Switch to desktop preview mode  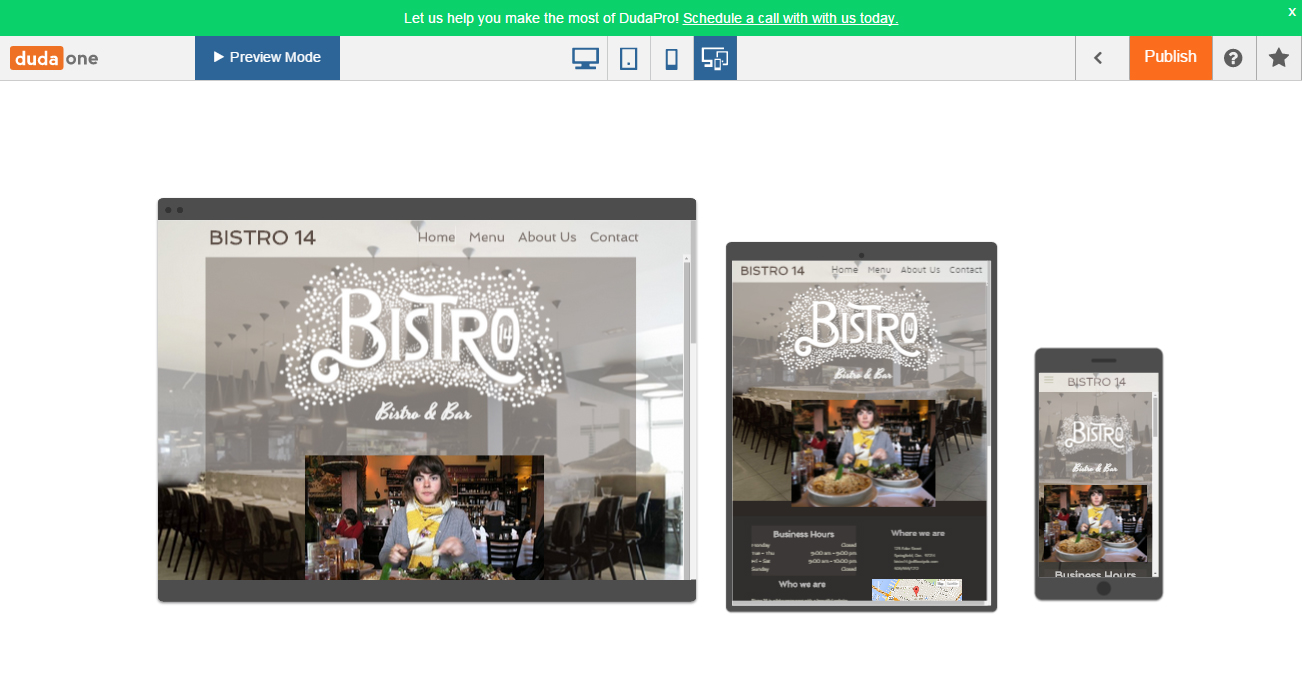(x=585, y=57)
